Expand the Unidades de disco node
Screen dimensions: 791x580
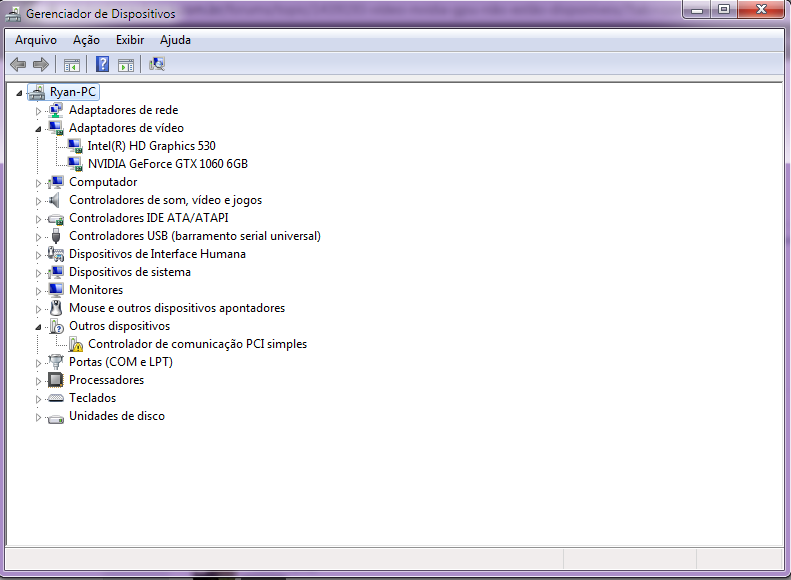(x=38, y=417)
